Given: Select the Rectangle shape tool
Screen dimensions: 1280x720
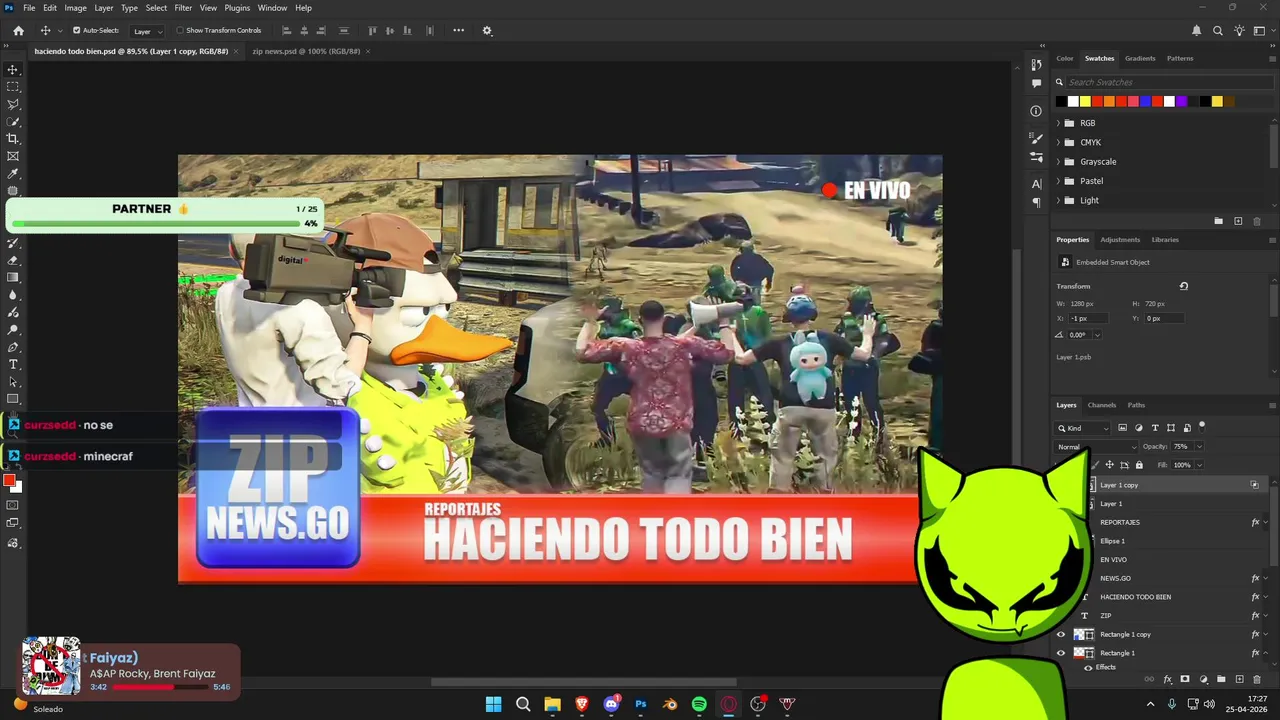Looking at the screenshot, I should coord(13,399).
